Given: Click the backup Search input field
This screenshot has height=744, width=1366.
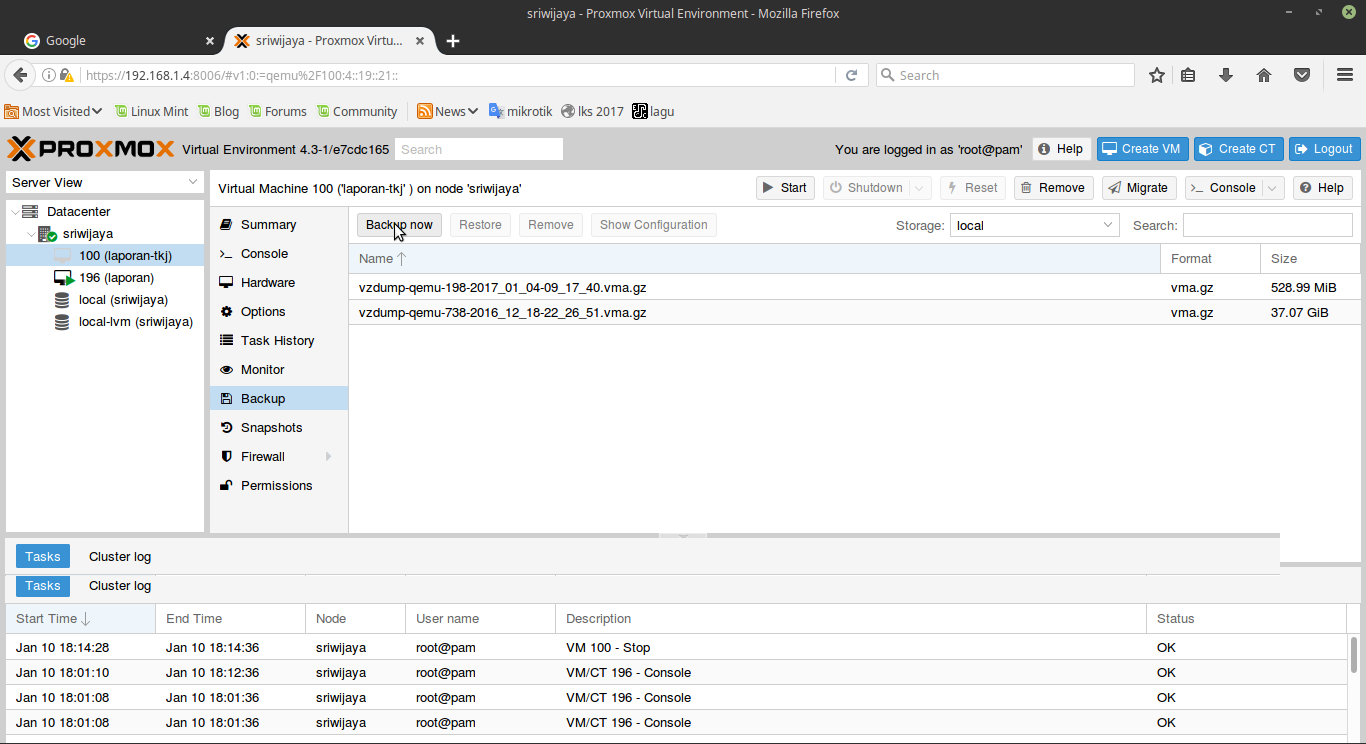Looking at the screenshot, I should pos(1267,225).
